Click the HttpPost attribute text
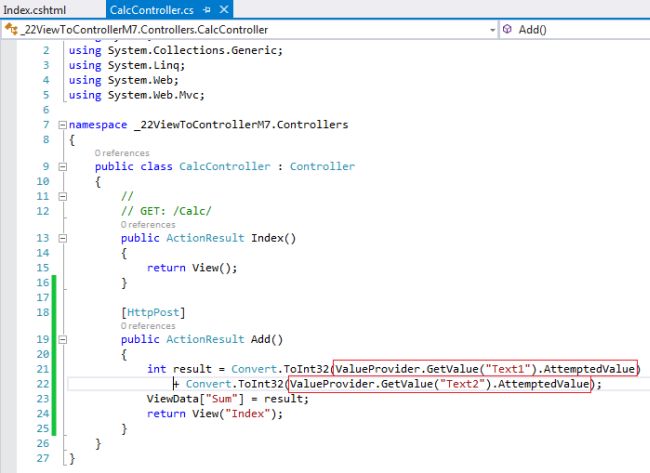Screen dimensions: 650x473 (x=153, y=312)
